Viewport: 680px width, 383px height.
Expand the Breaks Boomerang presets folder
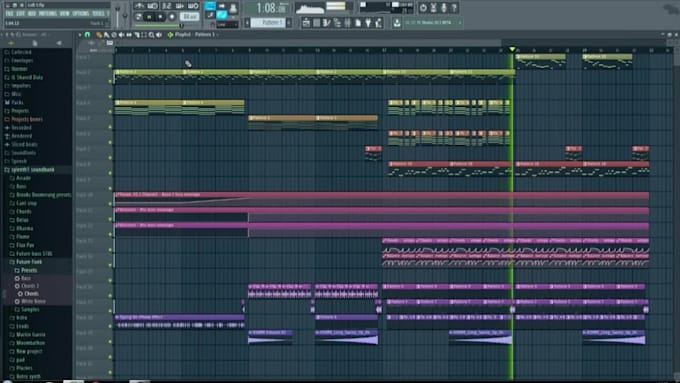pyautogui.click(x=43, y=195)
